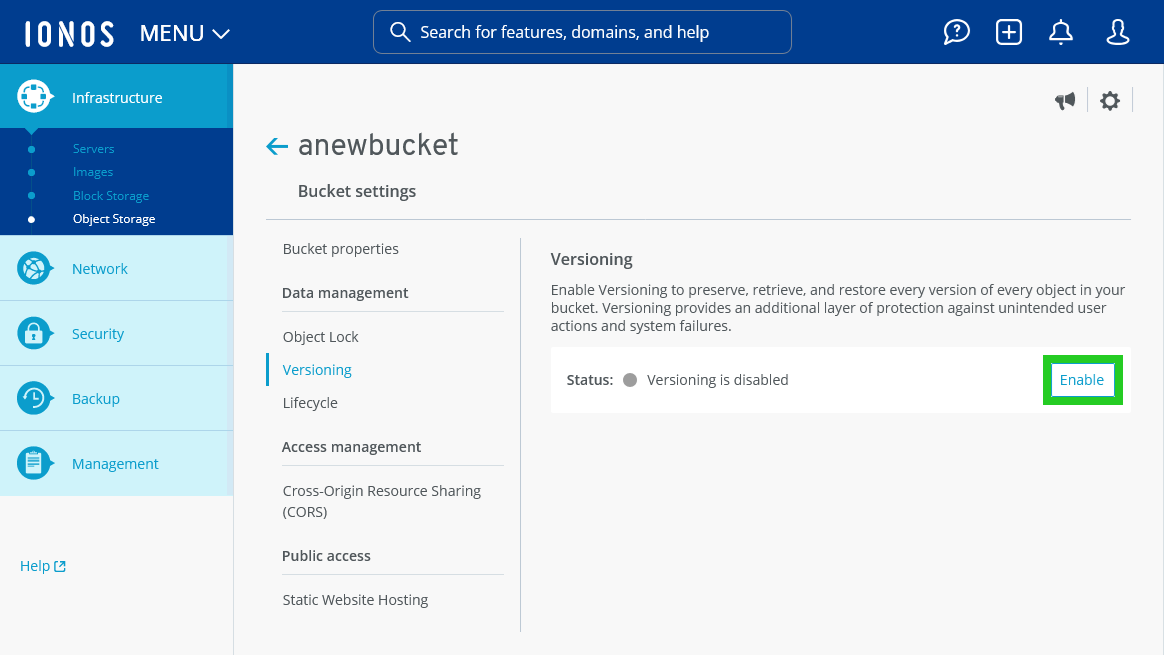
Task: Enable versioning for the bucket
Action: 1082,379
